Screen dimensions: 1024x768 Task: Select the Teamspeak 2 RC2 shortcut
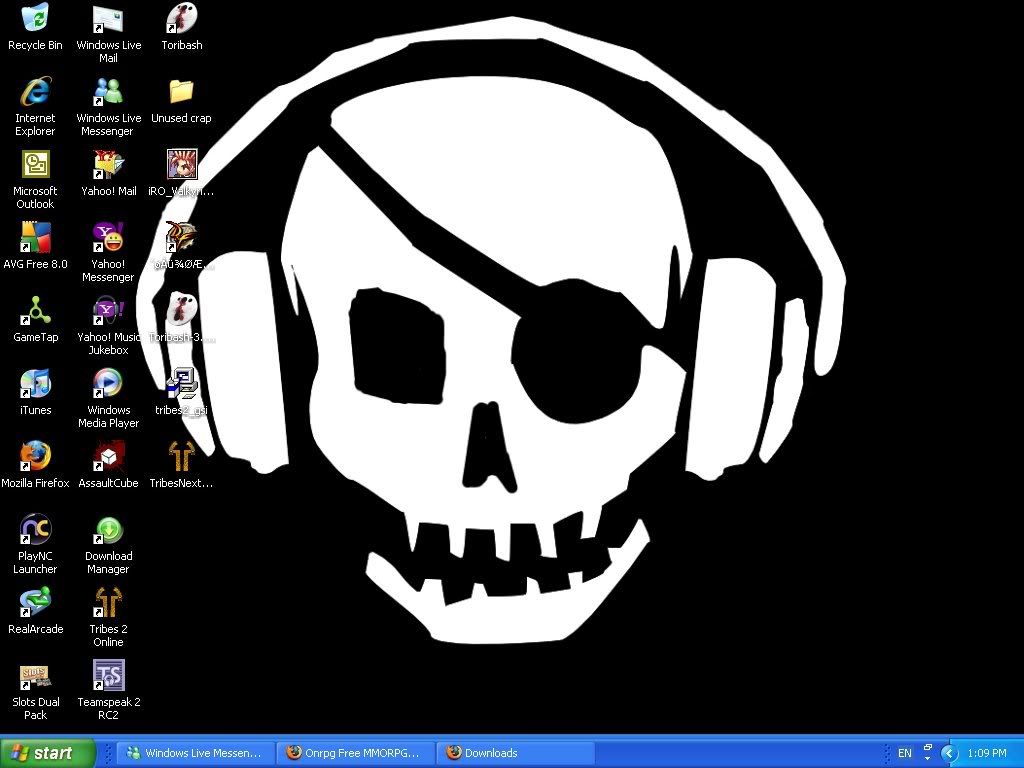coord(108,676)
